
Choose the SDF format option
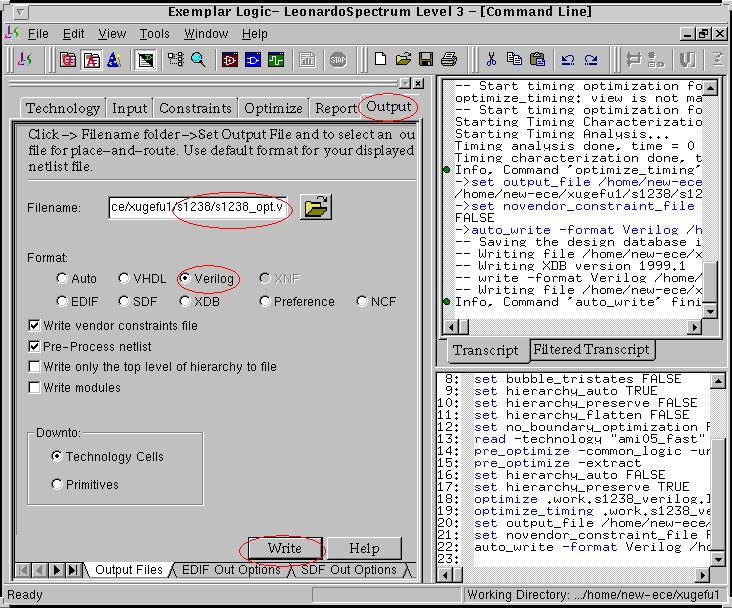tap(123, 301)
